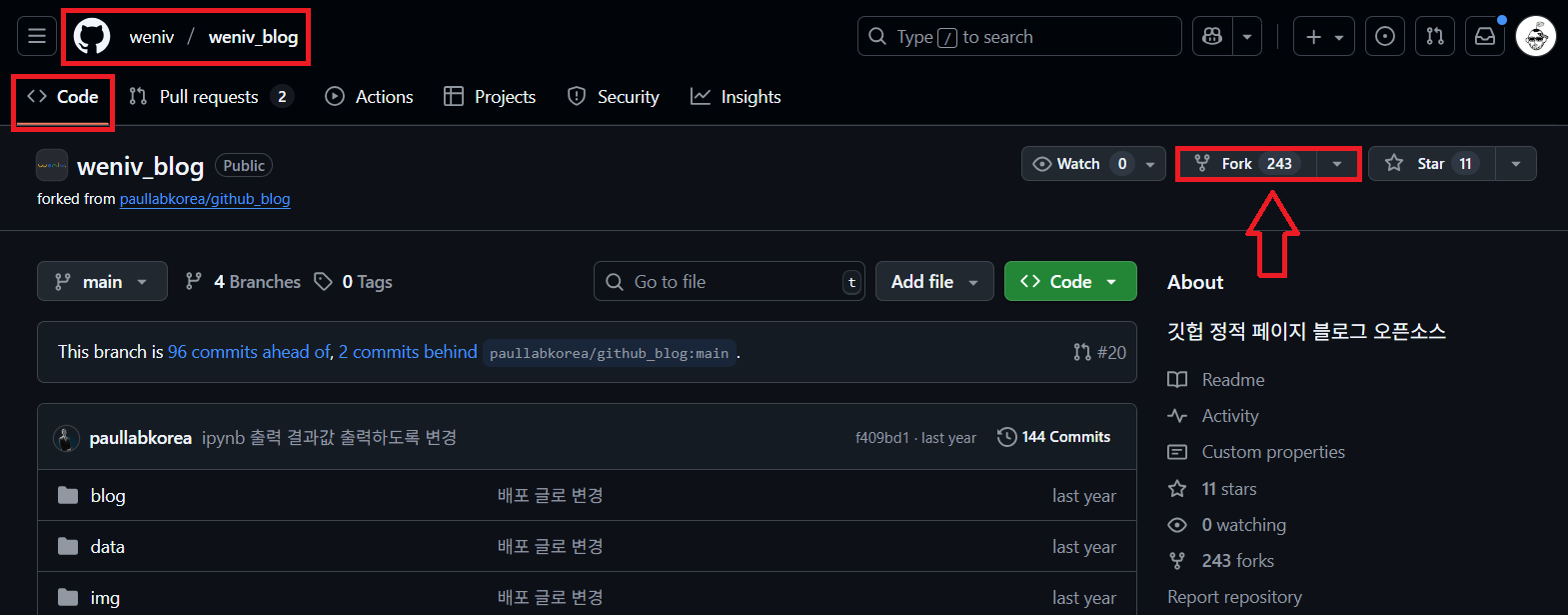This screenshot has height=615, width=1568.
Task: Open the Security tab
Action: click(x=614, y=97)
